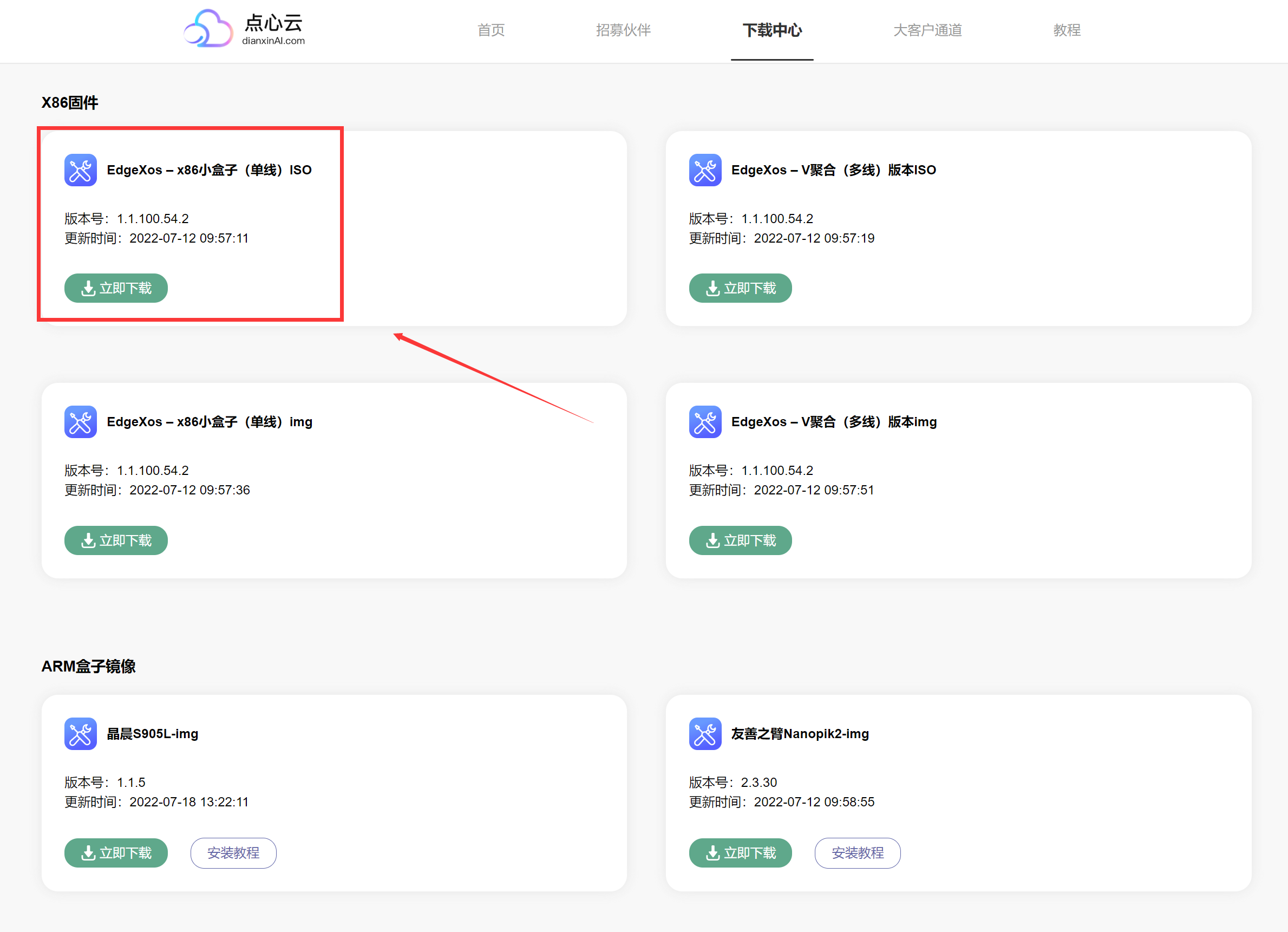Click the x86小盒子 ISO tools icon
This screenshot has width=1288, height=932.
[x=80, y=170]
